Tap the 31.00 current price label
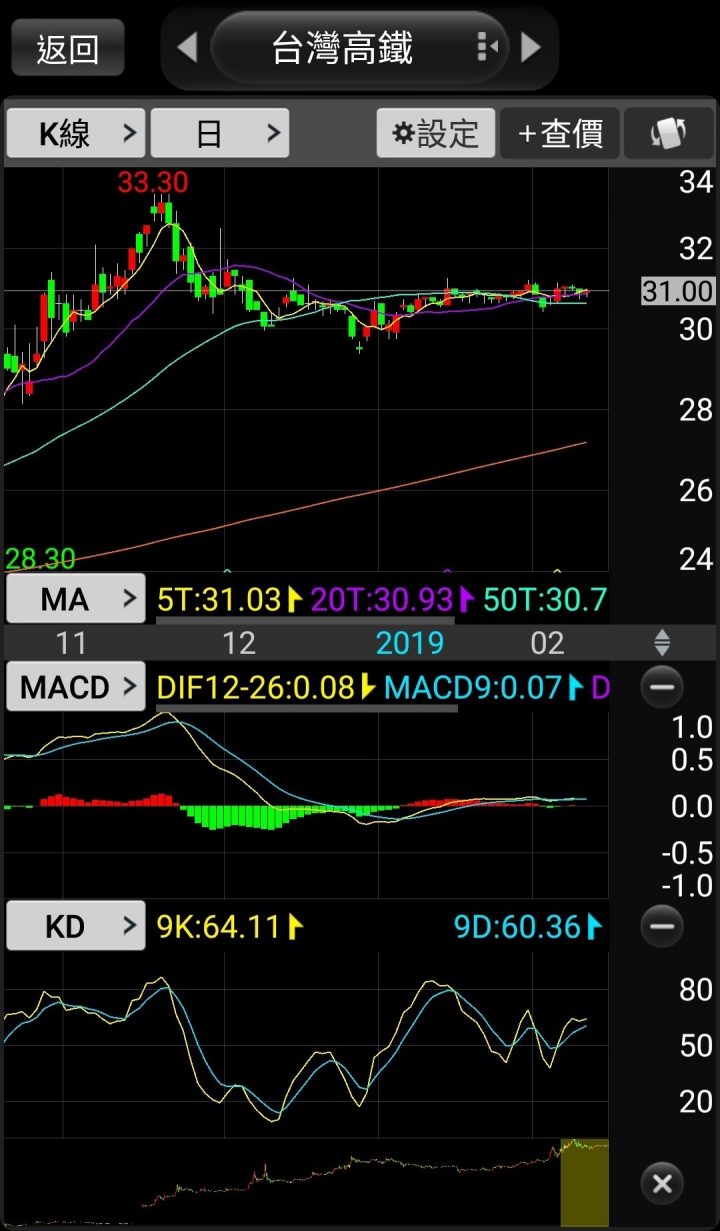 (x=677, y=292)
